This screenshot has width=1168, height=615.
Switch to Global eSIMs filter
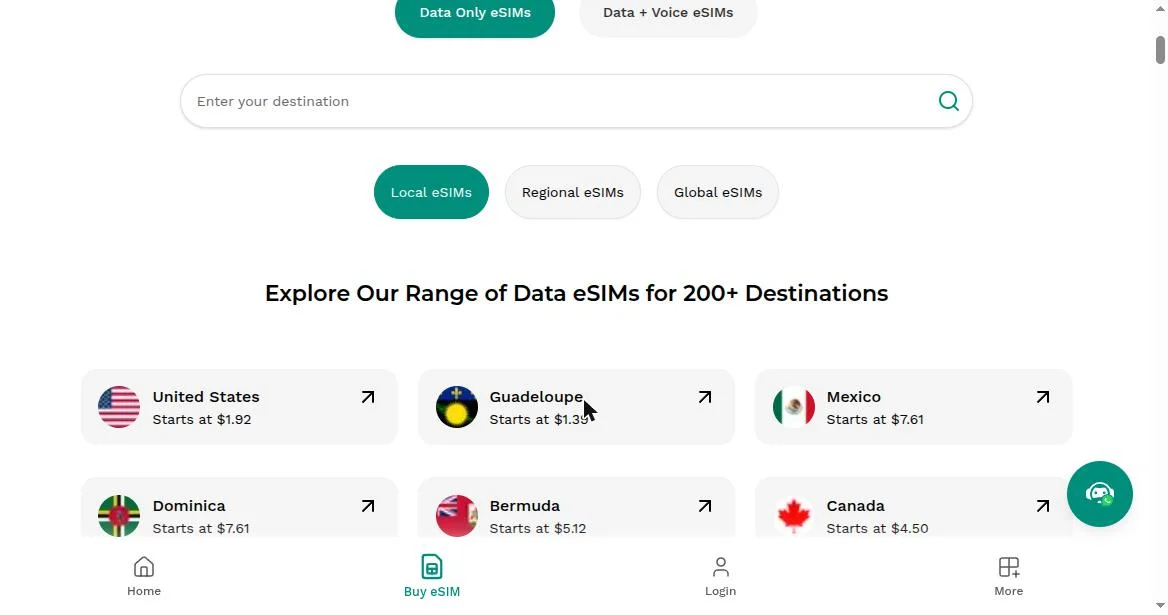pyautogui.click(x=718, y=192)
